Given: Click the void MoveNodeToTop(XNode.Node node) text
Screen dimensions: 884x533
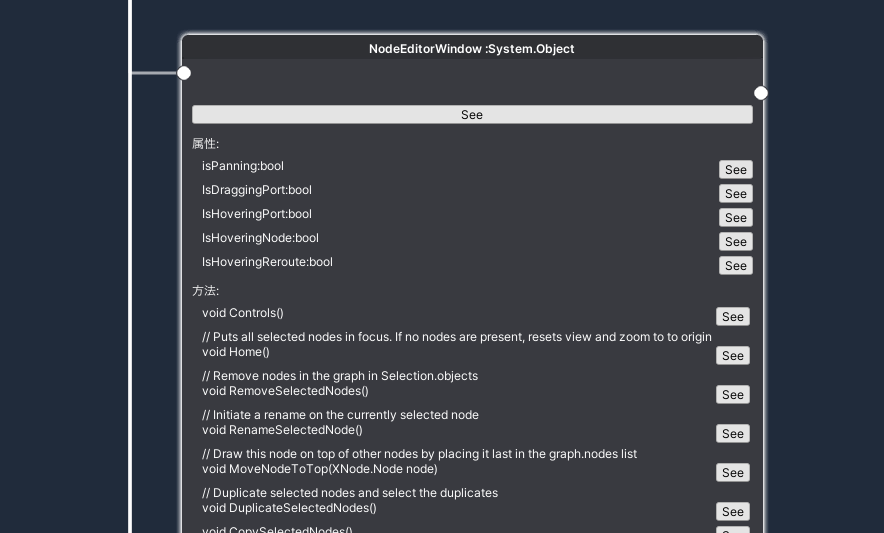Looking at the screenshot, I should [320, 469].
